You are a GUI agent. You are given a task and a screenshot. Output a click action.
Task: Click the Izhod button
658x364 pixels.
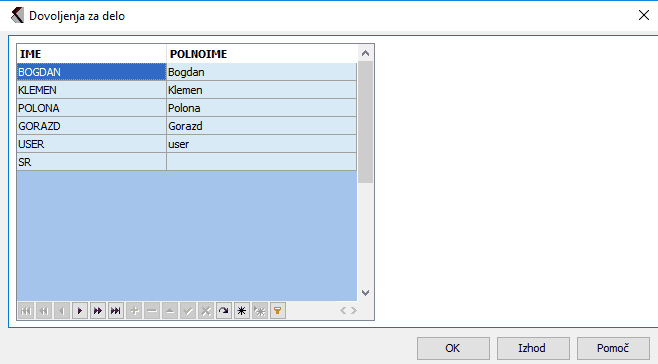click(x=533, y=348)
